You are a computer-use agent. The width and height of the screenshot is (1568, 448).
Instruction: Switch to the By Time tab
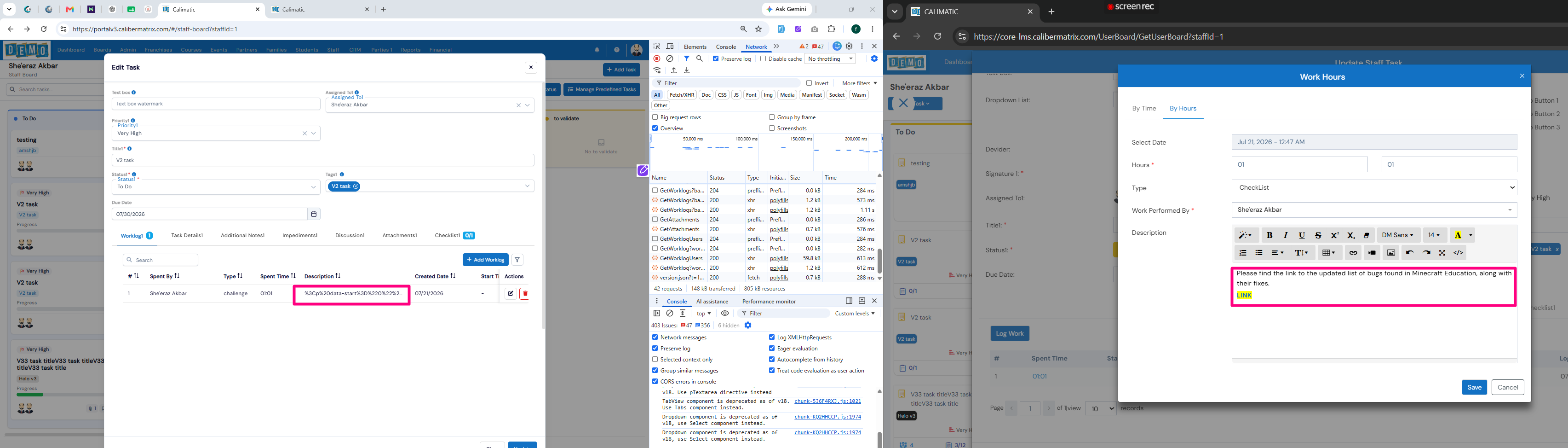[x=1144, y=109]
